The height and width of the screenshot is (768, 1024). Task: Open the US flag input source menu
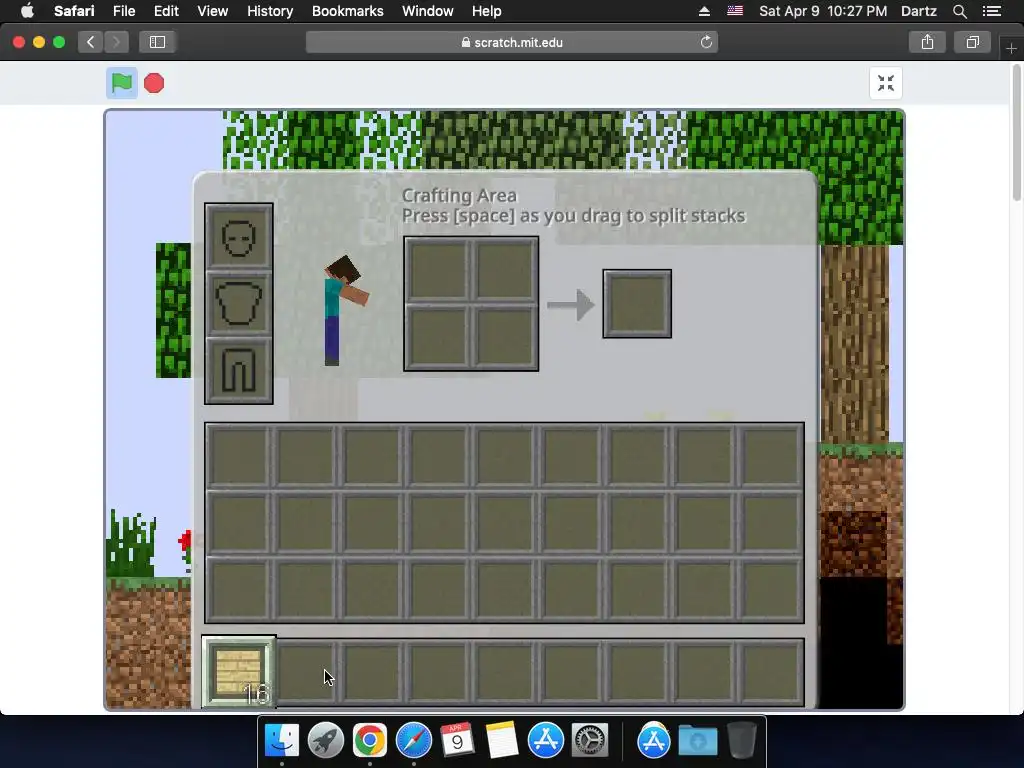(735, 11)
